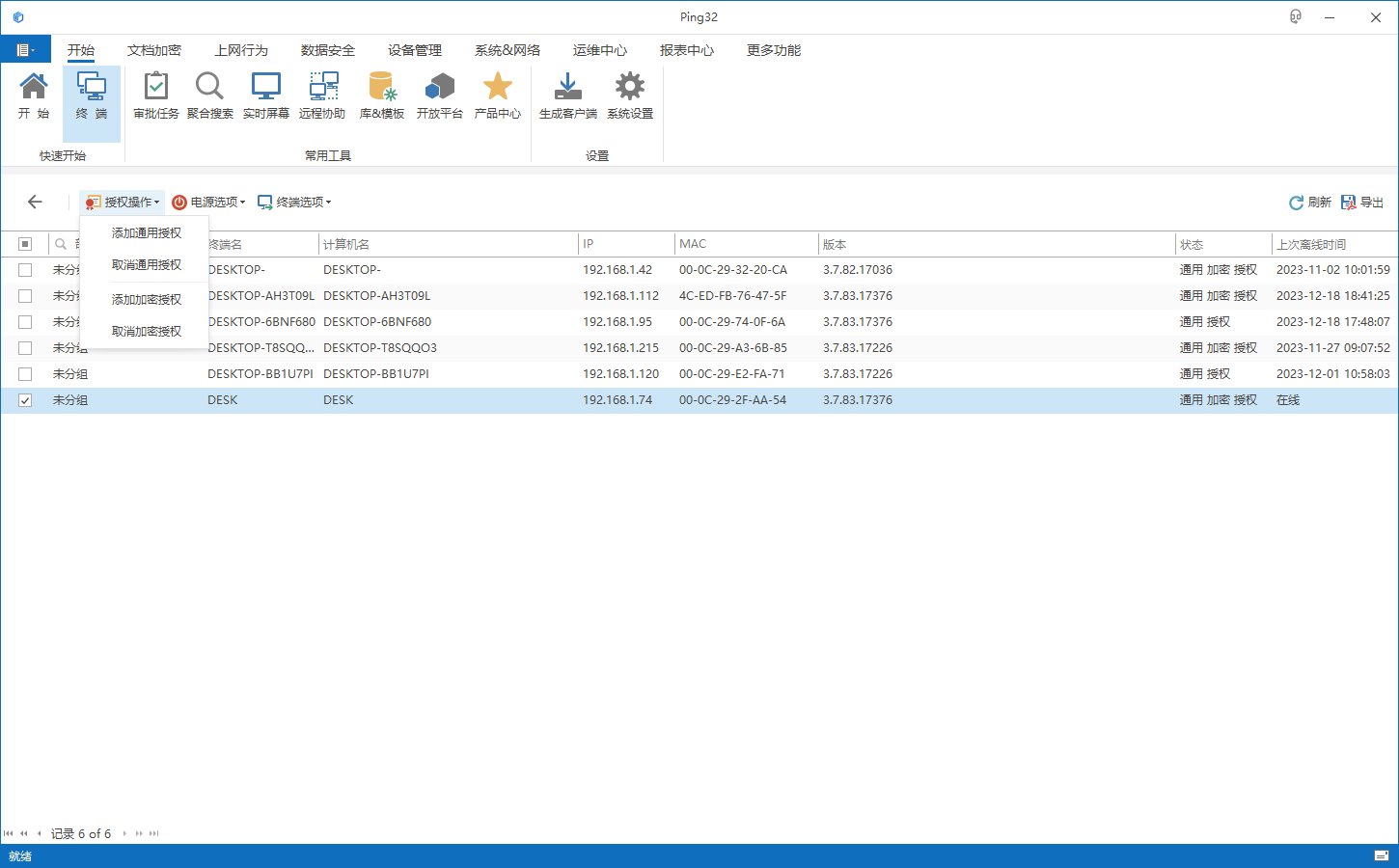Open the blue application file menu button
Screen dimensions: 1399x868
[x=25, y=50]
